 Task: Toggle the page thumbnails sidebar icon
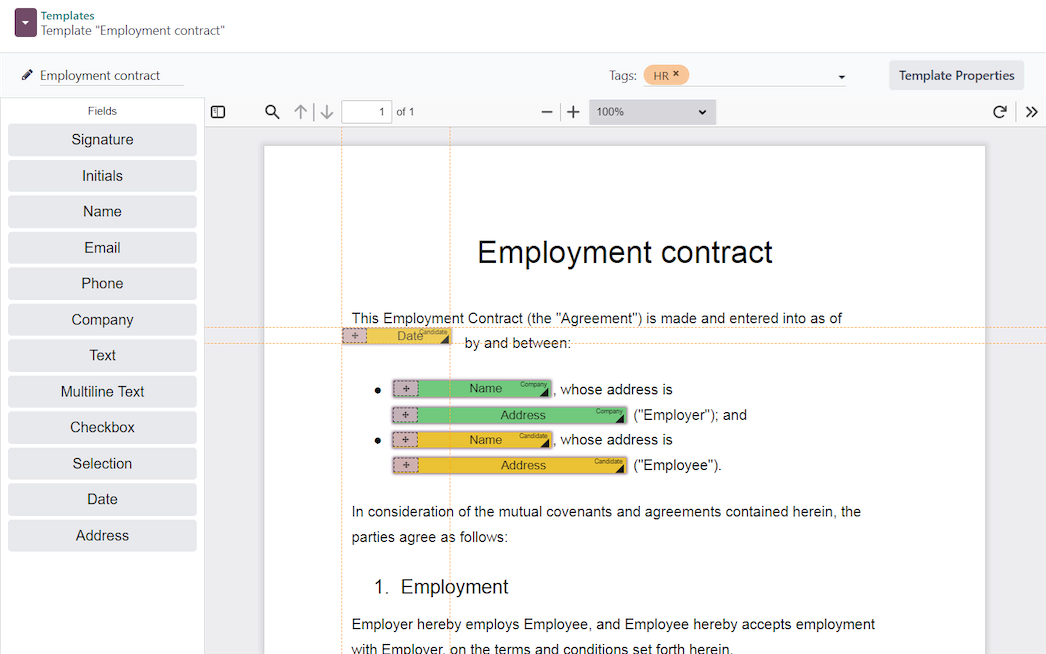tap(218, 111)
